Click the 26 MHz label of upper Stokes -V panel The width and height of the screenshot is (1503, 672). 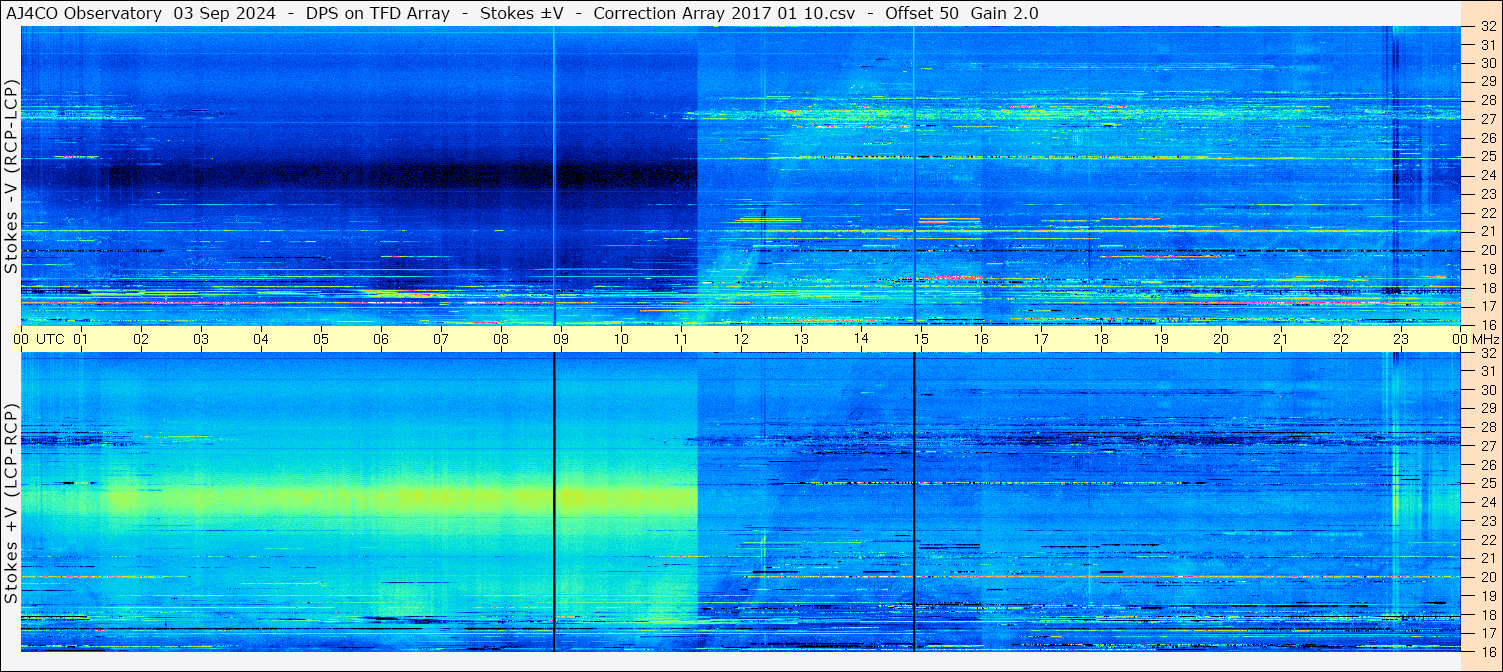point(1487,138)
